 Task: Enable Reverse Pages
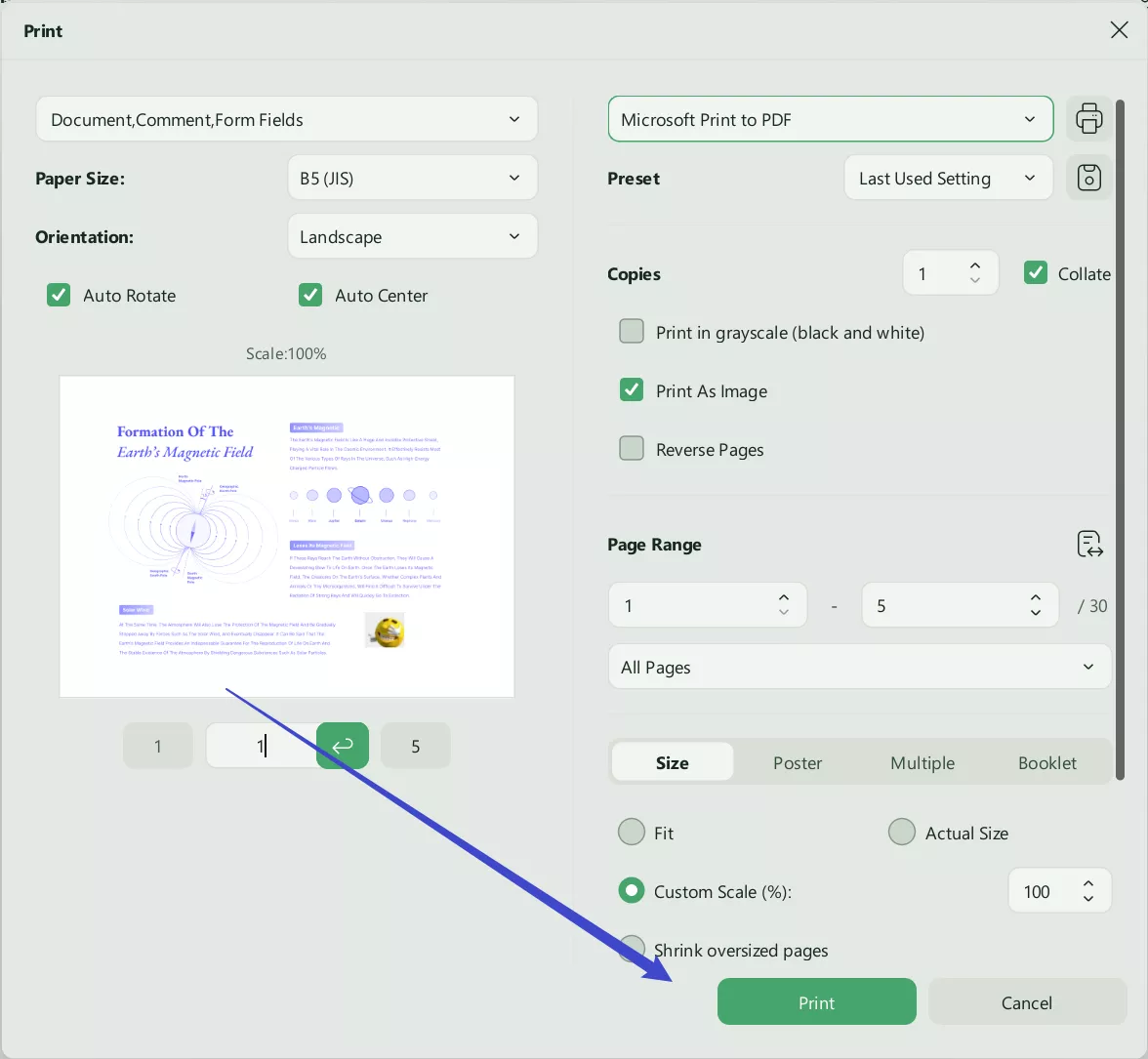coord(631,449)
